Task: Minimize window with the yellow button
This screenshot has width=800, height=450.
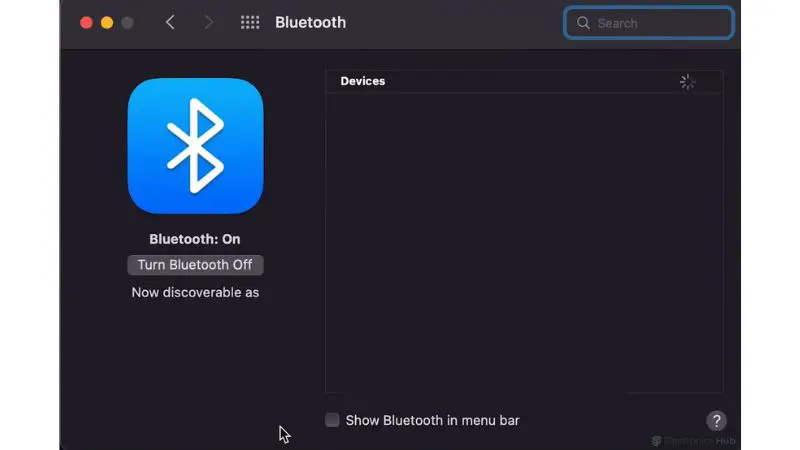Action: [x=107, y=22]
